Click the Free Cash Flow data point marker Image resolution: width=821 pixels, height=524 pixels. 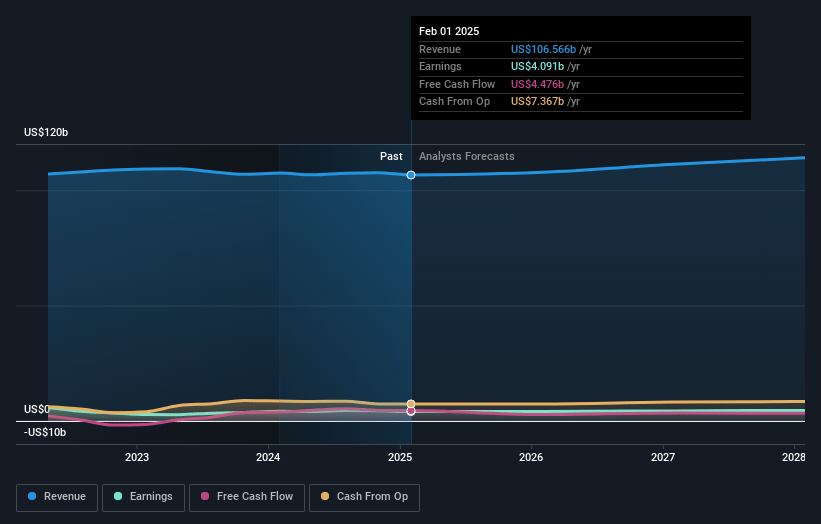[411, 411]
